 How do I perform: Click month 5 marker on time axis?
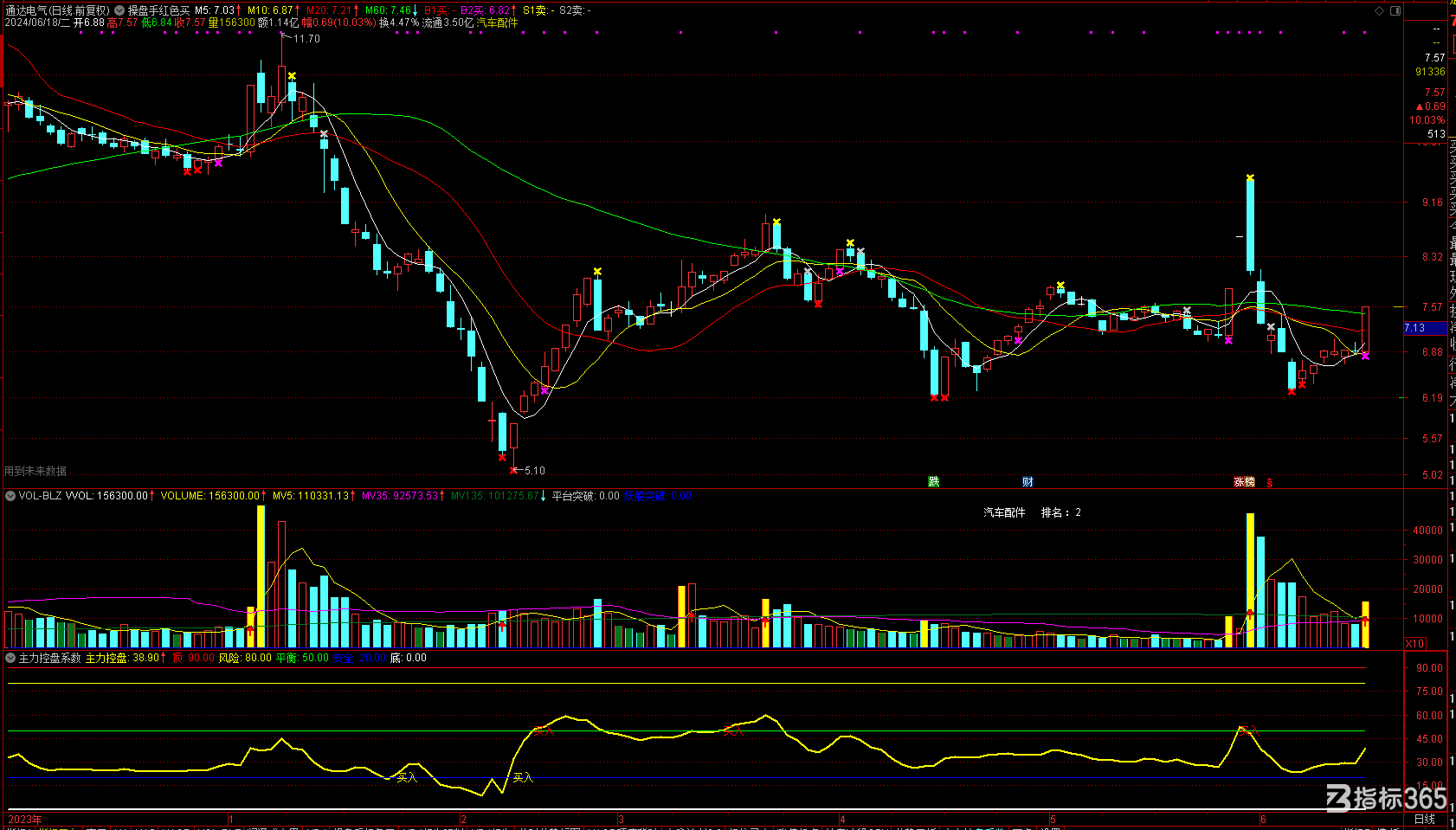point(1053,819)
